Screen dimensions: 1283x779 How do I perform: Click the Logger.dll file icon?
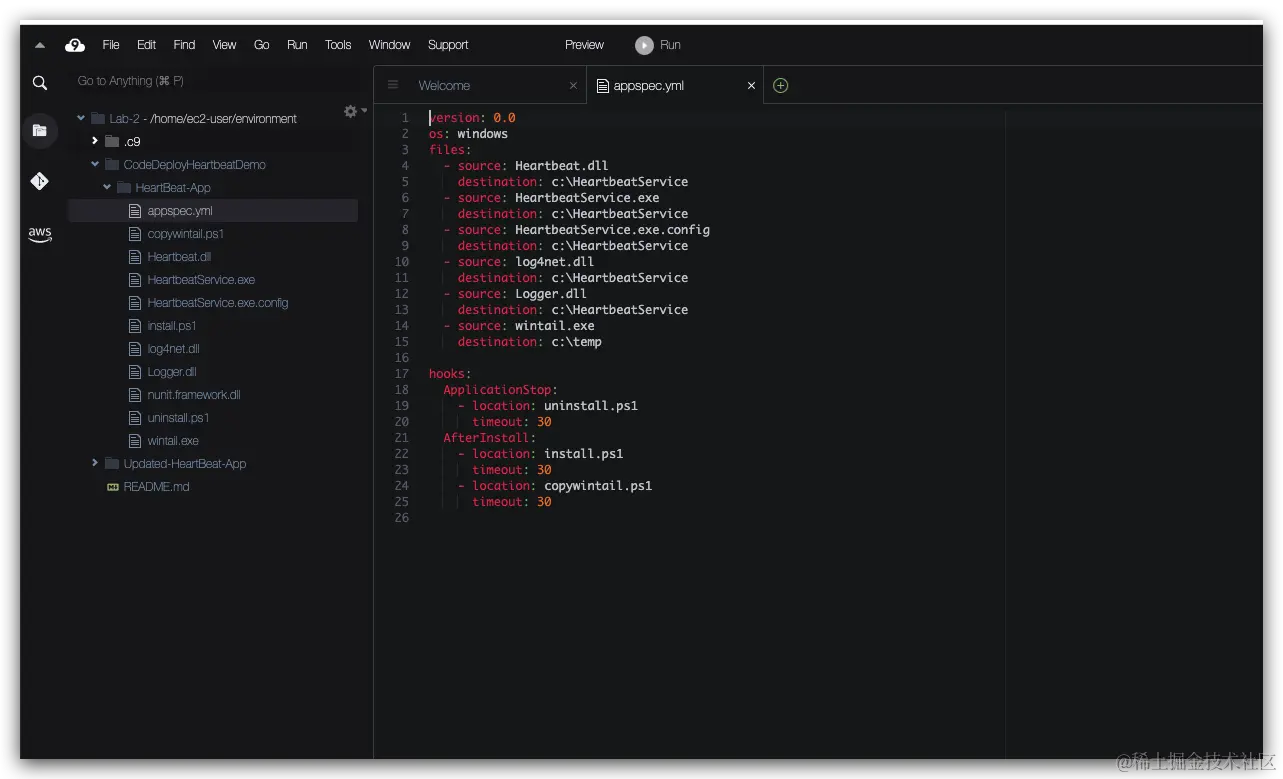pos(136,372)
